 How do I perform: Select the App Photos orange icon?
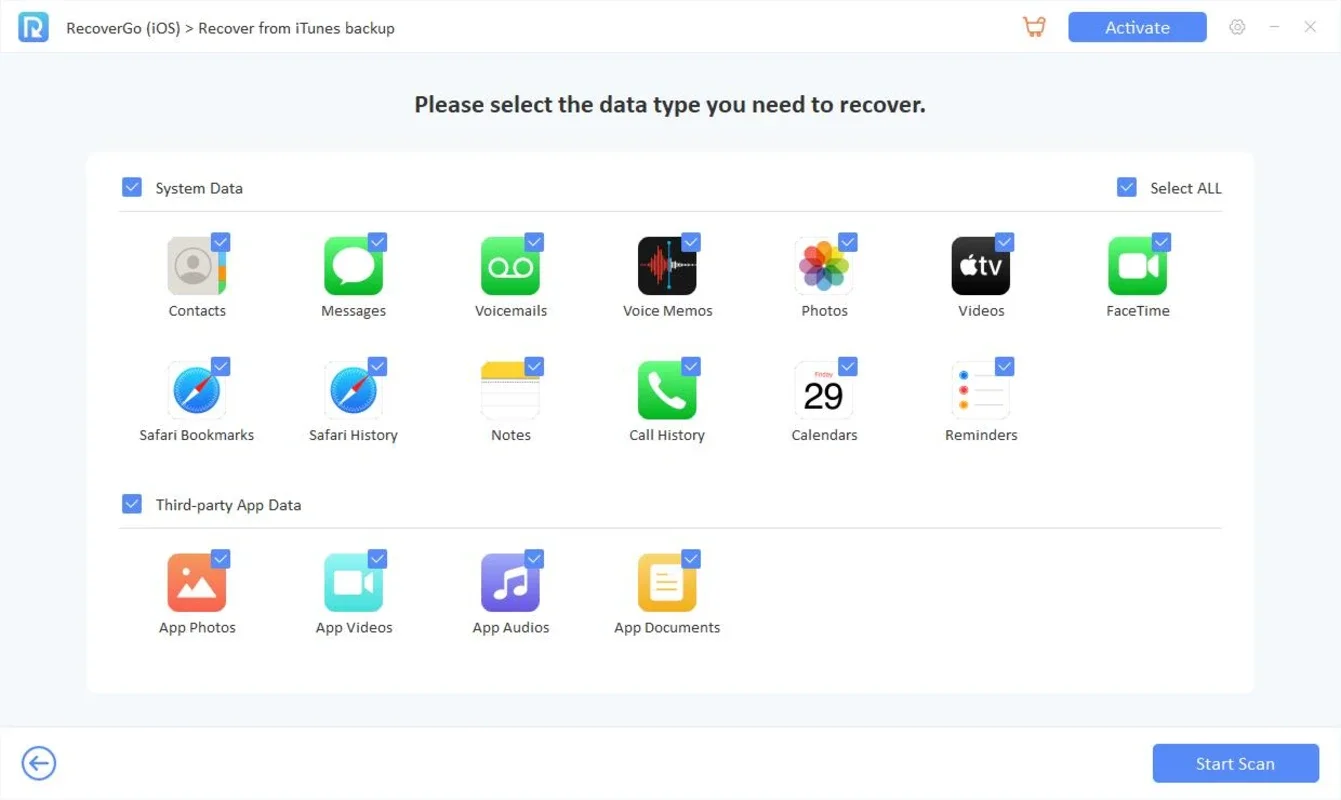[196, 583]
